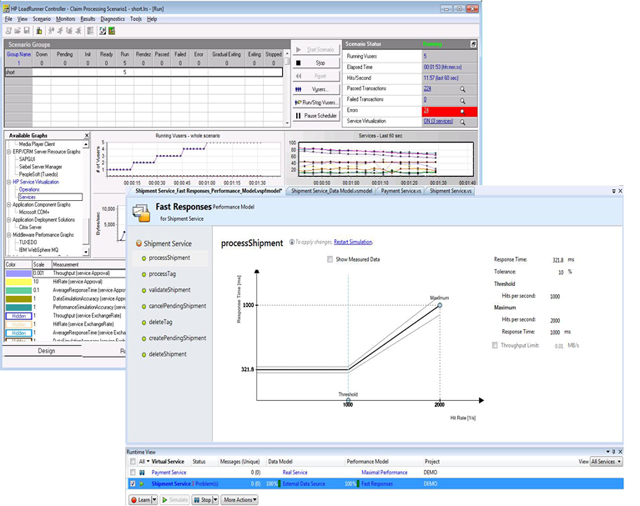Click the Shipment Service row simulate arrow icon

(142, 484)
